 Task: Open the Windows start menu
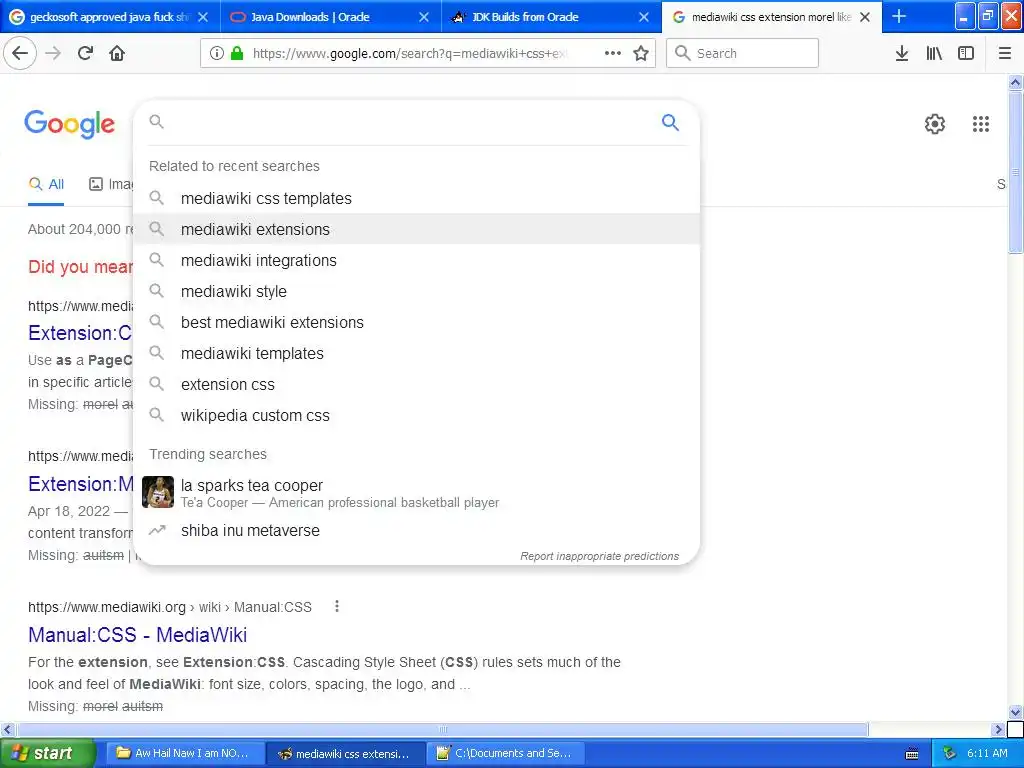tap(47, 754)
